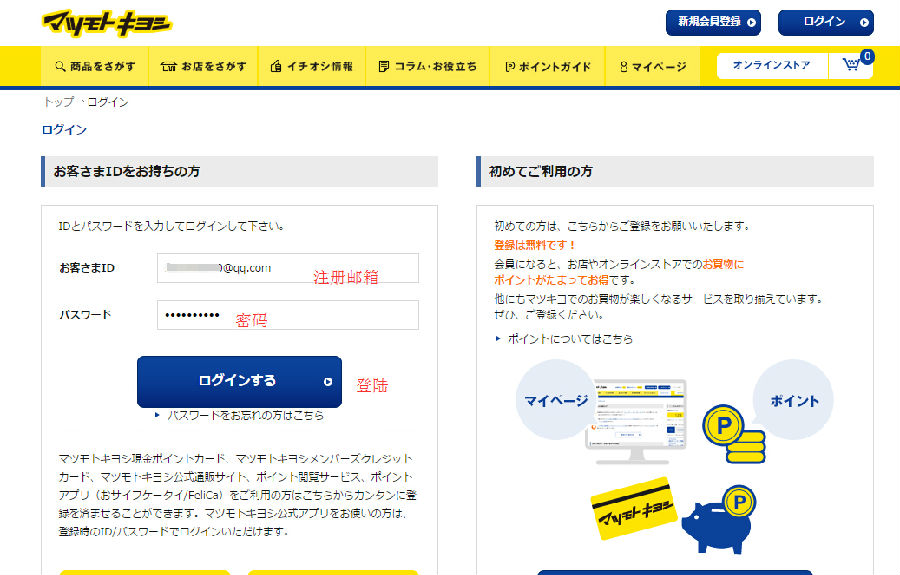900x575 pixels.
Task: Switch to the オンラインストア tab
Action: point(771,65)
